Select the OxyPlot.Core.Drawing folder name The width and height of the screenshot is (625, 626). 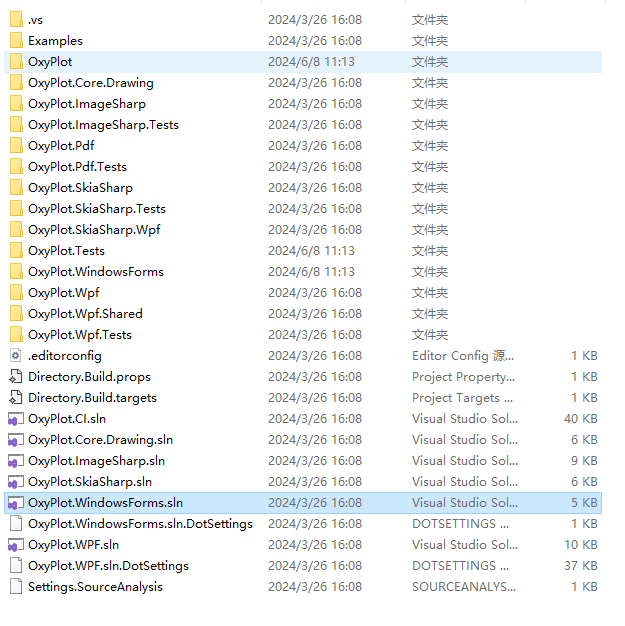coord(91,83)
